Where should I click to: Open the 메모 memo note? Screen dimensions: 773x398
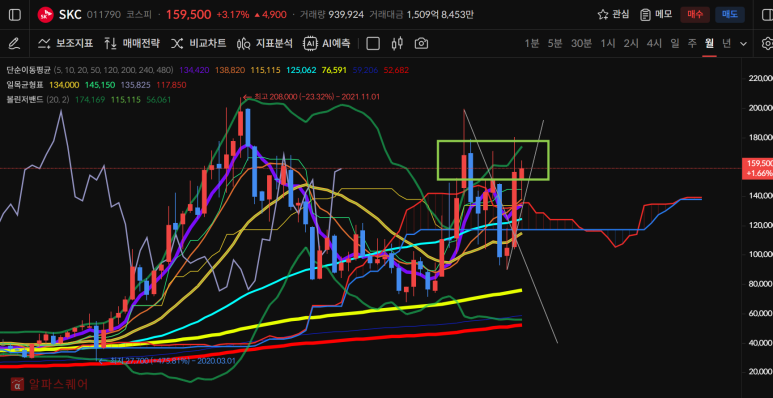click(x=656, y=15)
